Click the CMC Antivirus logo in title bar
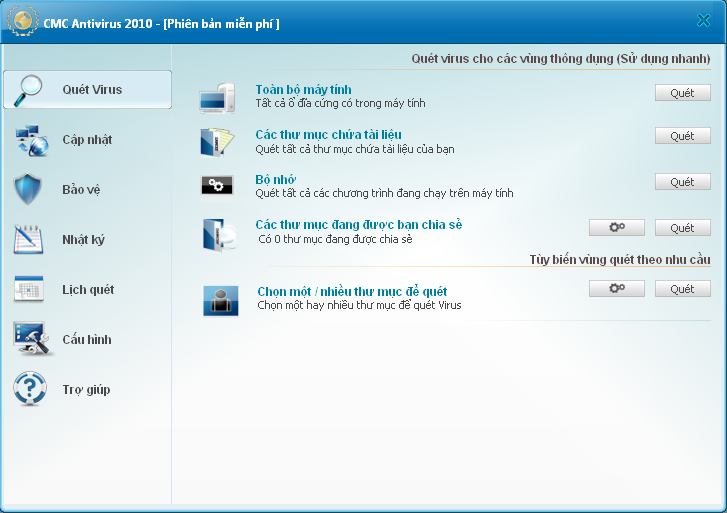The height and width of the screenshot is (513, 727). click(x=23, y=22)
